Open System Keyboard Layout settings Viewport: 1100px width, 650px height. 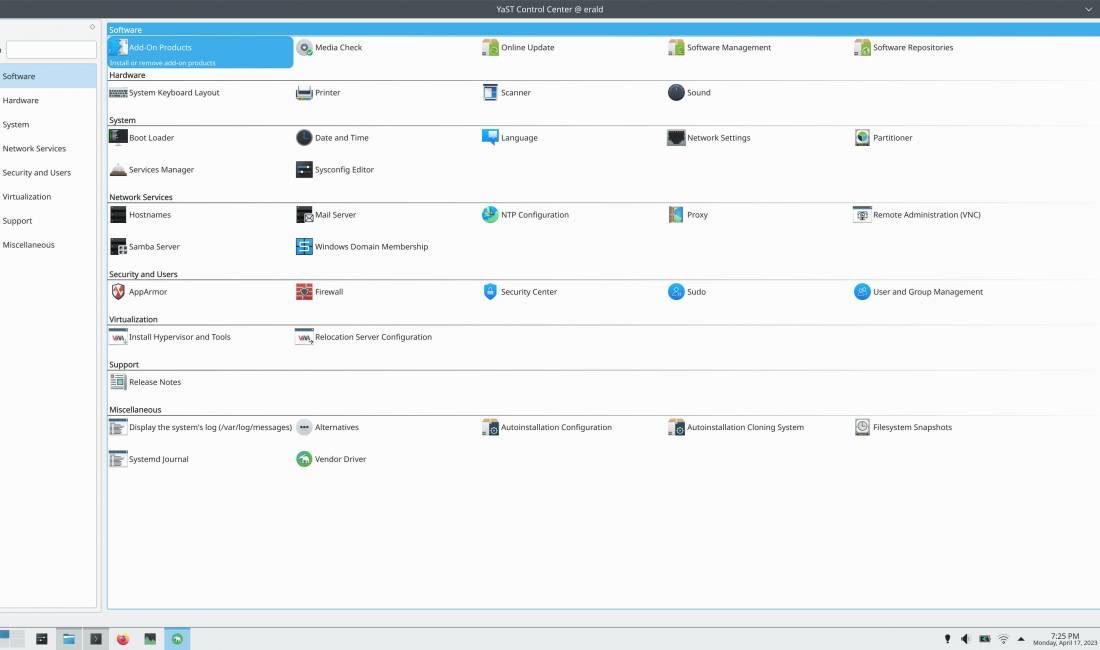[165, 93]
